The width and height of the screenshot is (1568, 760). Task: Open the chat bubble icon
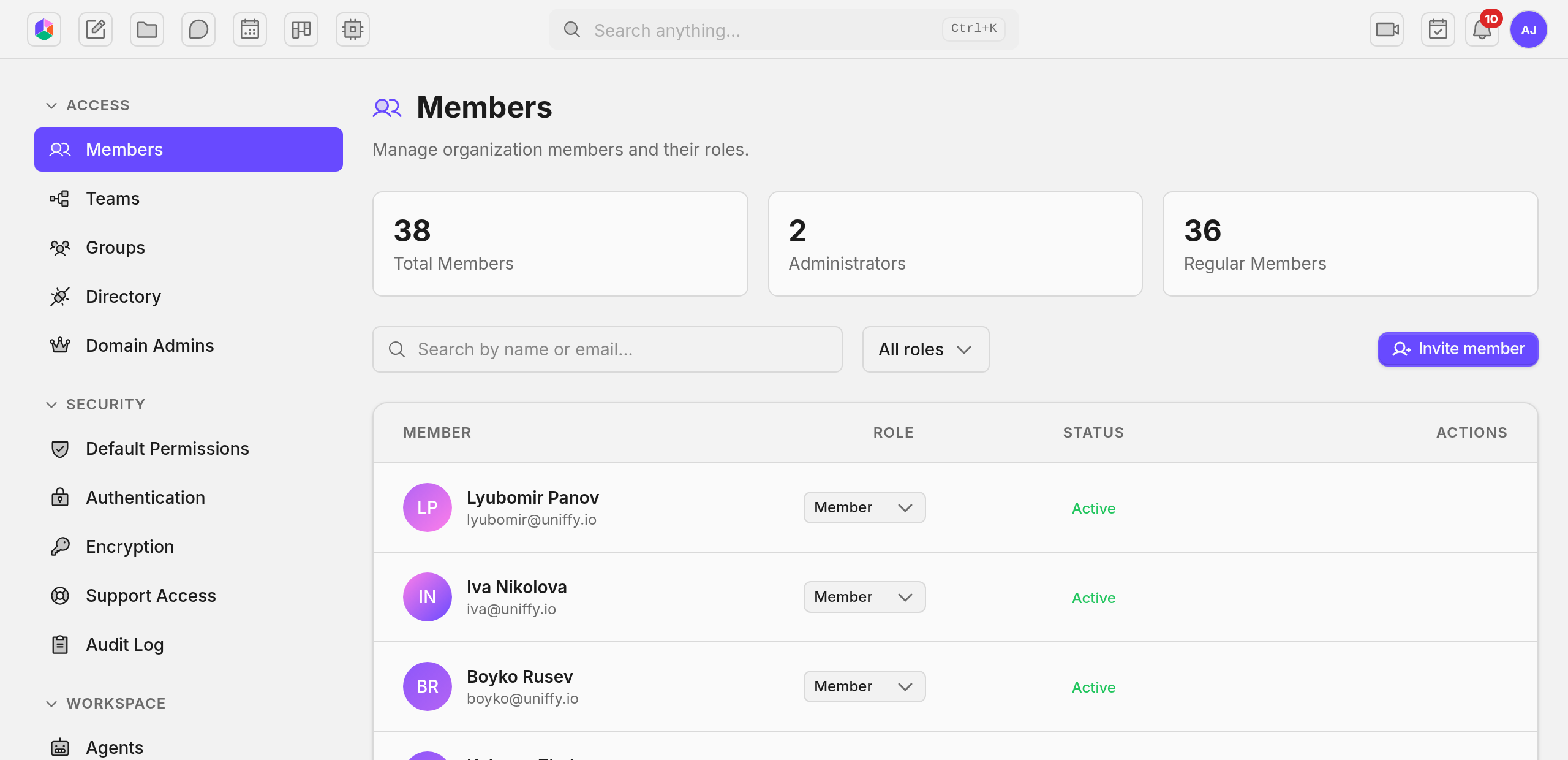click(x=198, y=29)
